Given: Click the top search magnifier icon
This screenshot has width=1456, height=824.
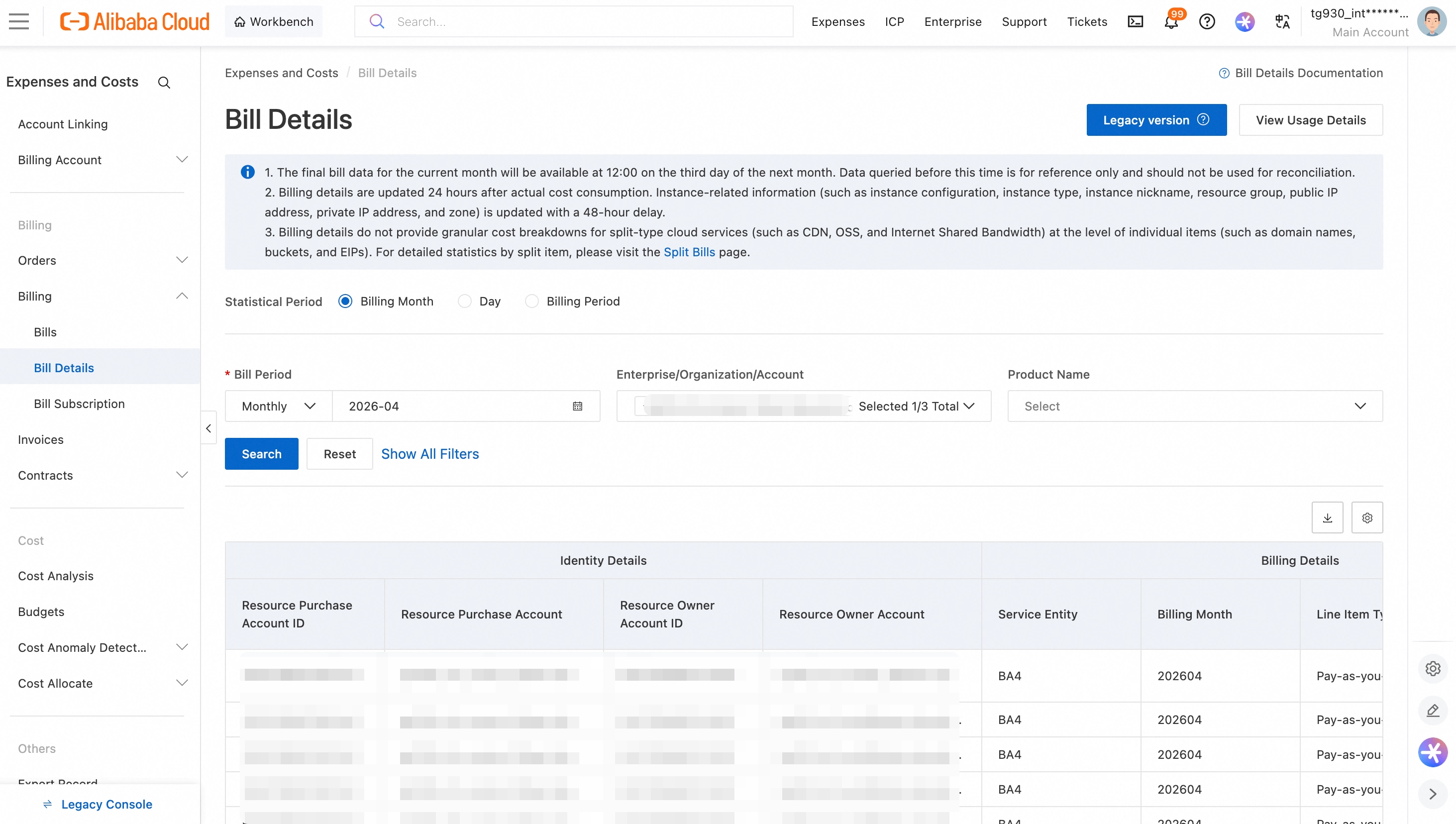Looking at the screenshot, I should pyautogui.click(x=376, y=21).
